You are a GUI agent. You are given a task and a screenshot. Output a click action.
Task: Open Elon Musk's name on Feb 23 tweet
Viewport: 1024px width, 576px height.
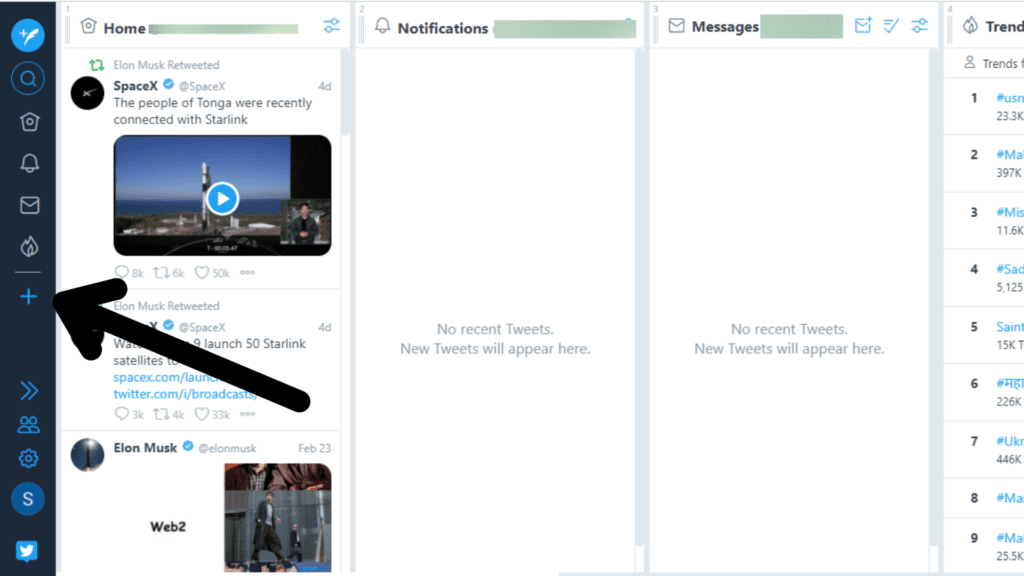tap(145, 447)
